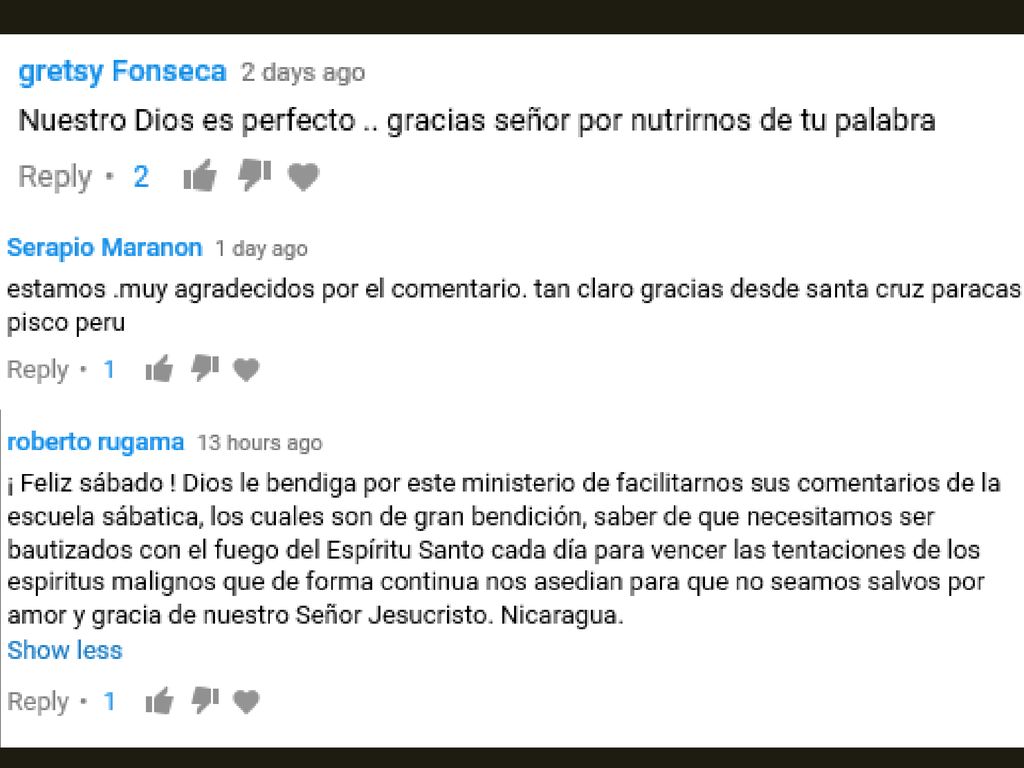Like gretsy Fonseca's comment with thumbs up
The image size is (1024, 768).
click(200, 175)
